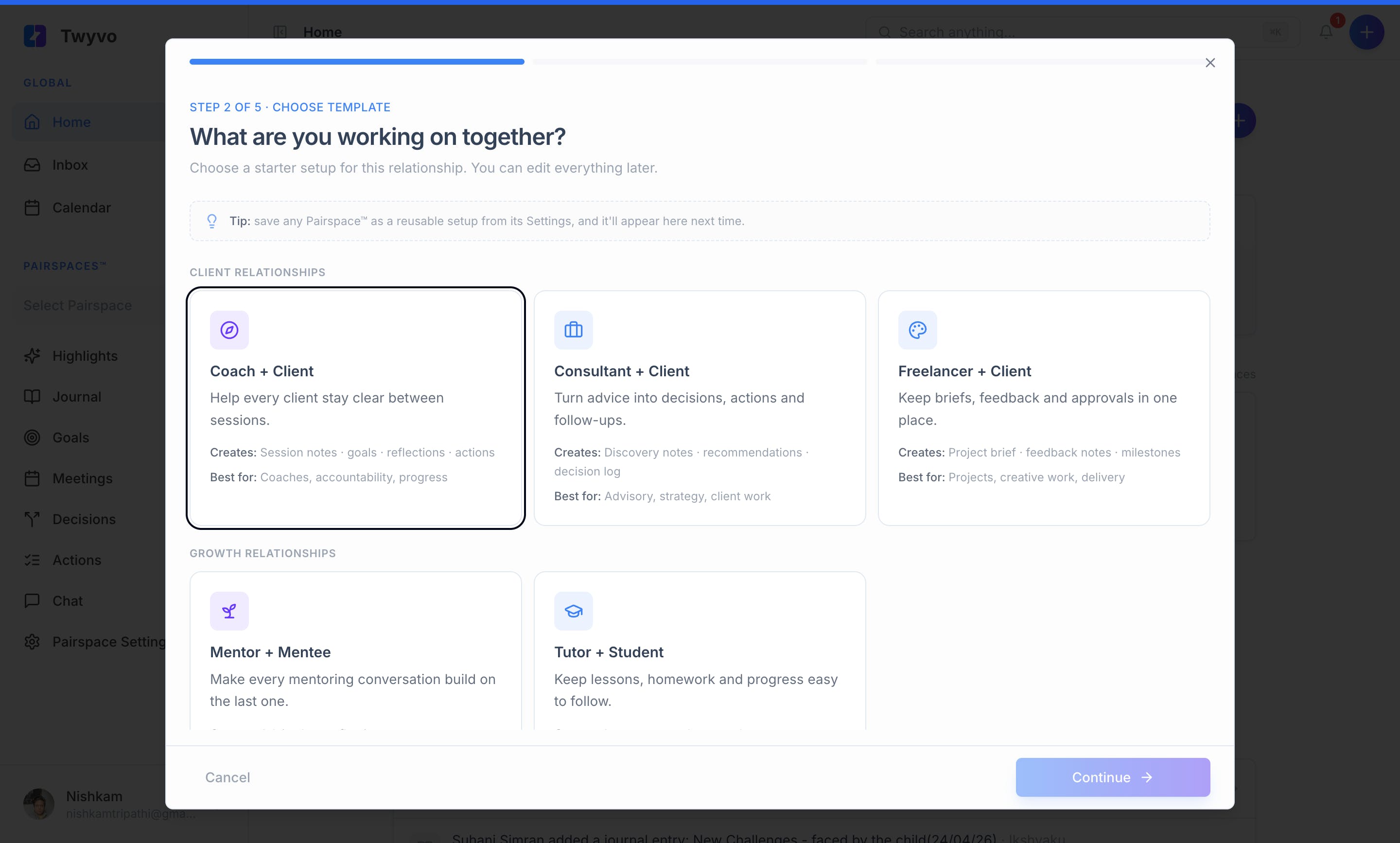The height and width of the screenshot is (843, 1400).
Task: Click the Twyvo logo icon
Action: (x=35, y=36)
